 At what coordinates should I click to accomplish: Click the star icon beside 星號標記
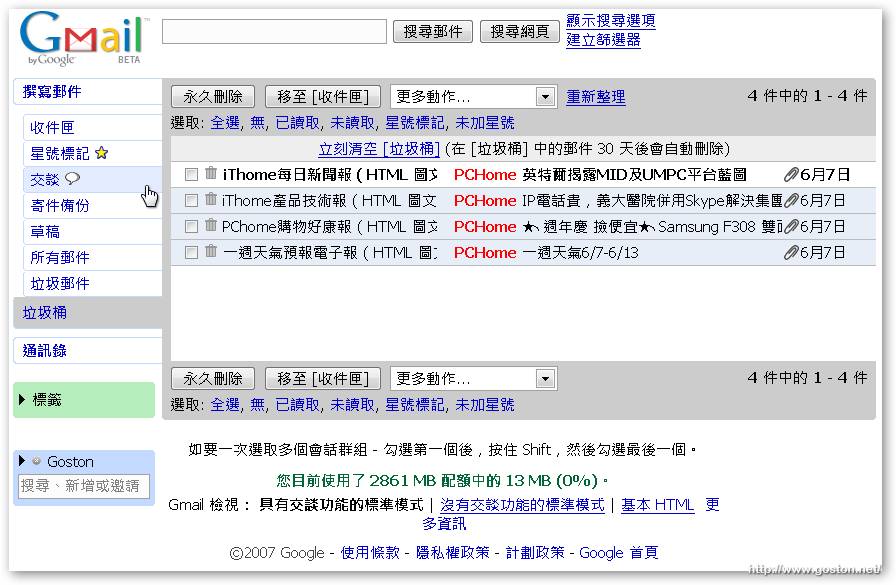pyautogui.click(x=102, y=153)
